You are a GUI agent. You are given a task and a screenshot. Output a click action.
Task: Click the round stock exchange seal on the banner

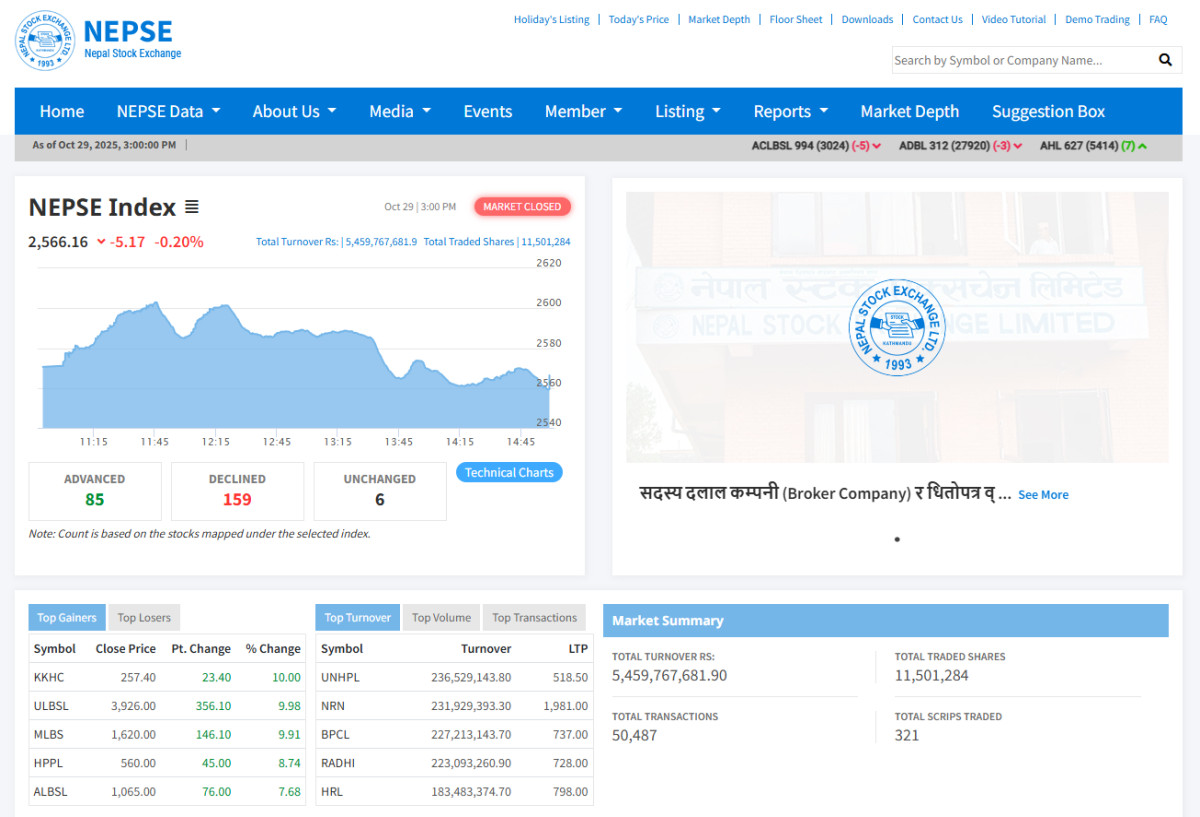click(896, 328)
